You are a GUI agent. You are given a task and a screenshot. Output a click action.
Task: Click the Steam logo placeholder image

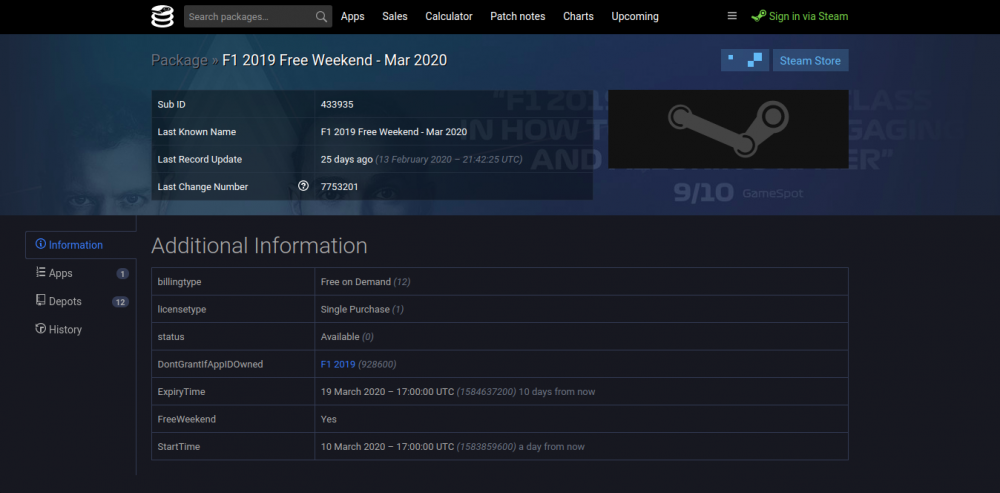pos(728,129)
